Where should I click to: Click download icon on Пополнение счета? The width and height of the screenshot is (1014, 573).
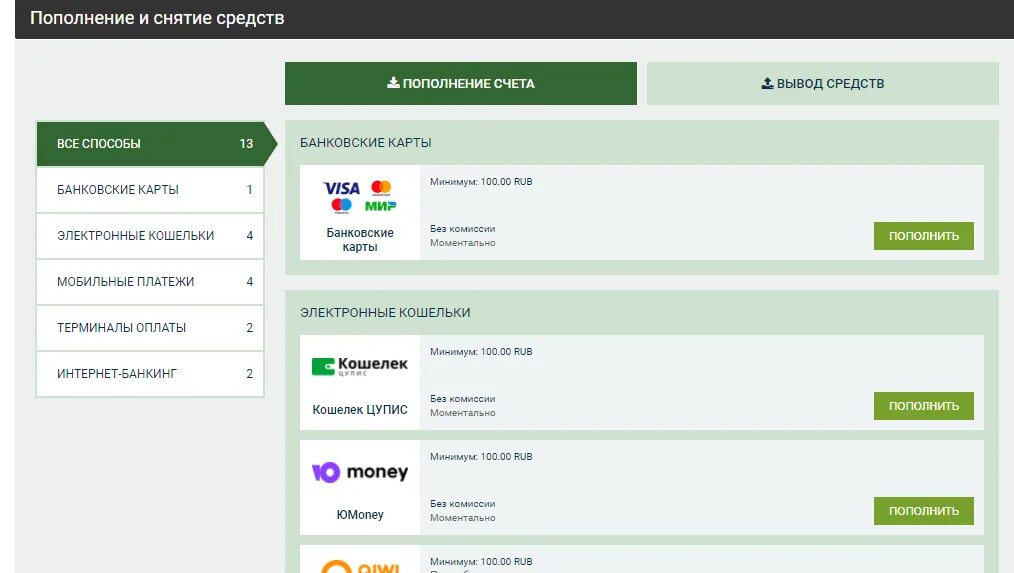pos(393,83)
